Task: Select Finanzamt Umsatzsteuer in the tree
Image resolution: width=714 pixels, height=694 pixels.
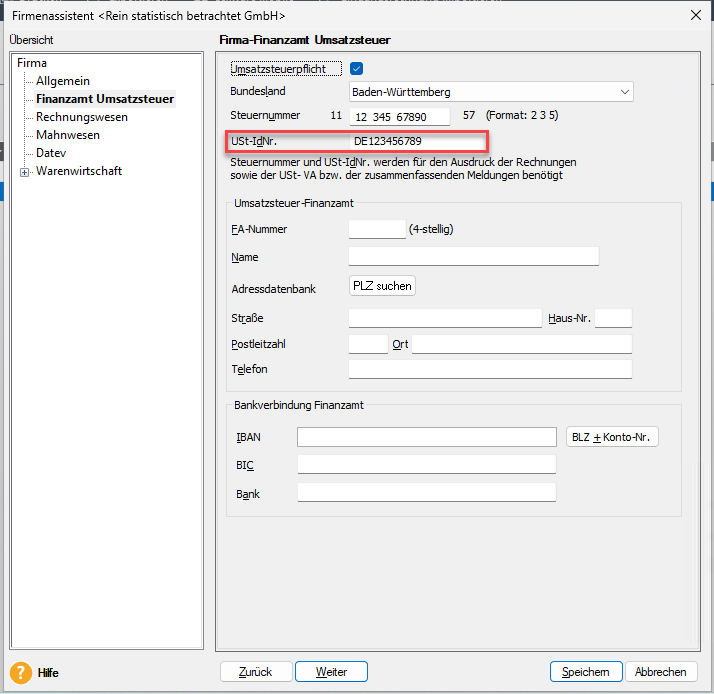Action: pos(105,99)
